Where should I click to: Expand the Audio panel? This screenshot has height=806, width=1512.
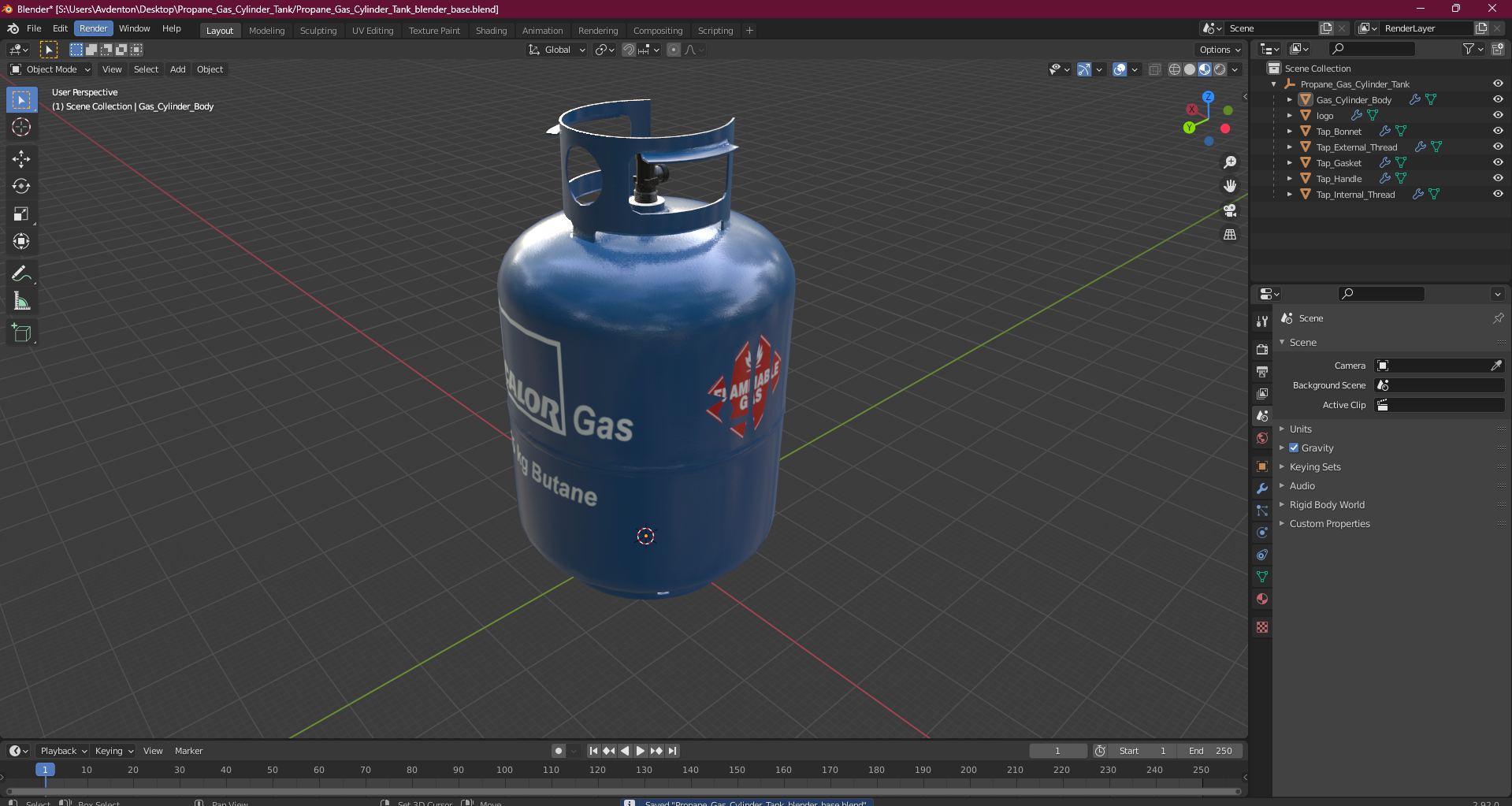pos(1302,485)
